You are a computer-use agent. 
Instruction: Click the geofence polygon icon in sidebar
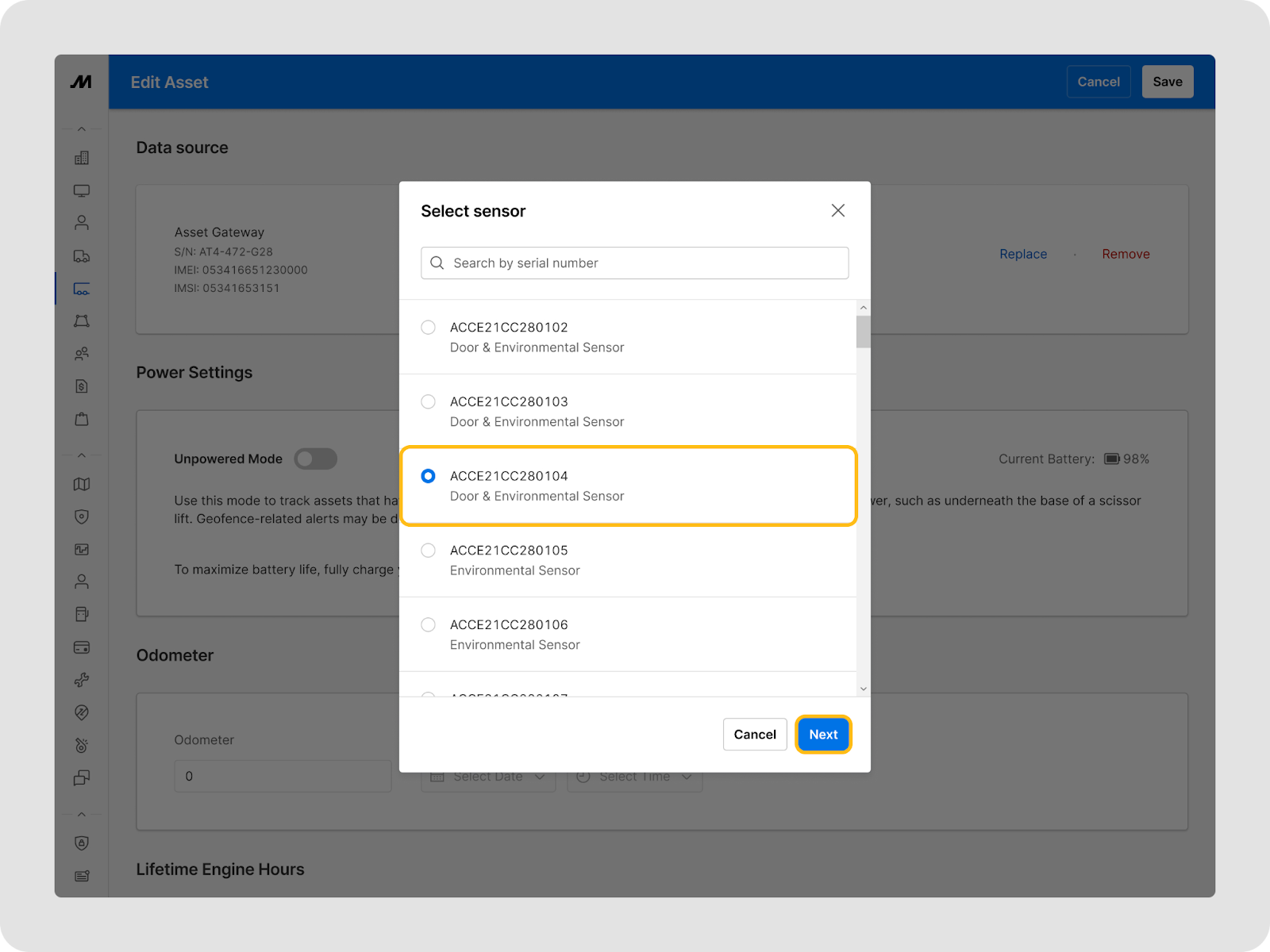coord(81,321)
